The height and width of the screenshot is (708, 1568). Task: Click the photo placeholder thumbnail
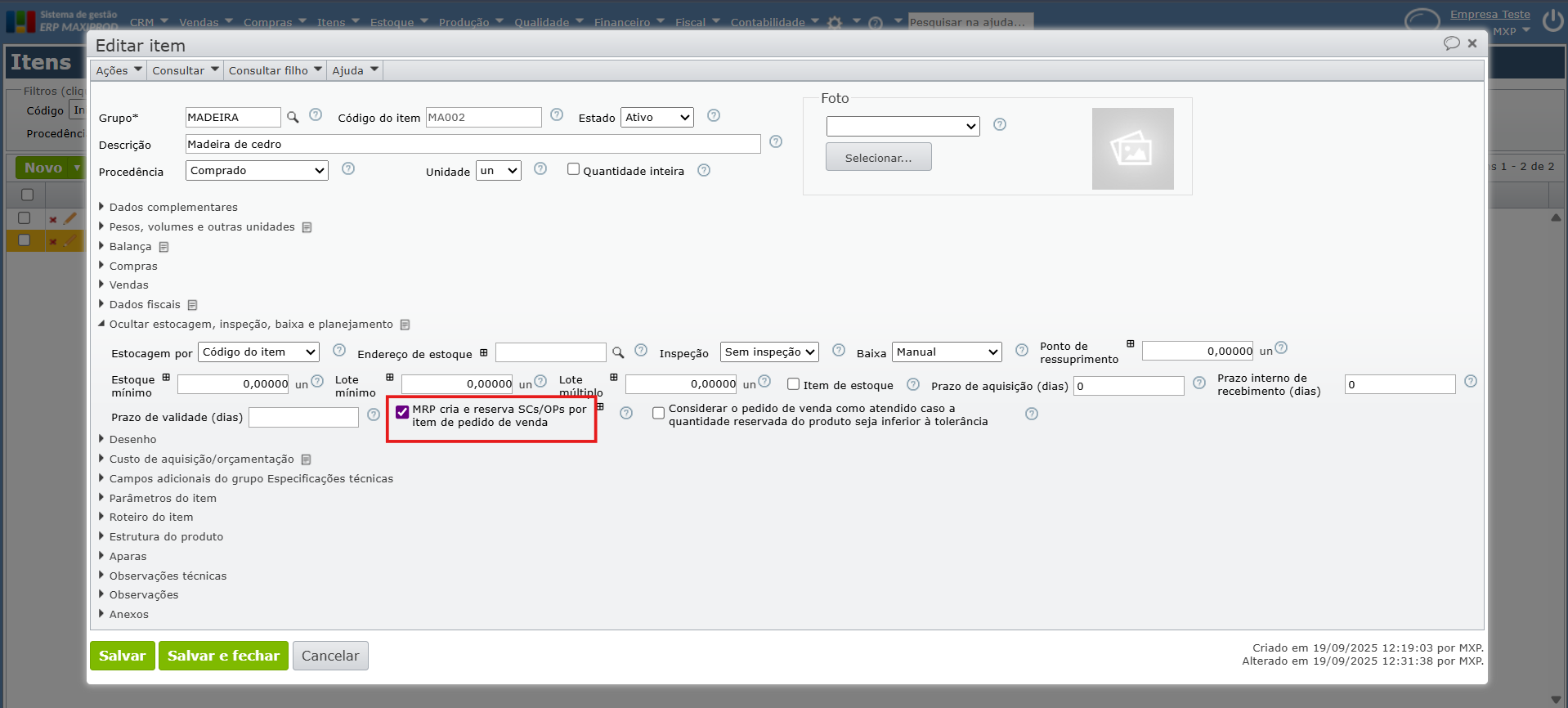[x=1132, y=149]
